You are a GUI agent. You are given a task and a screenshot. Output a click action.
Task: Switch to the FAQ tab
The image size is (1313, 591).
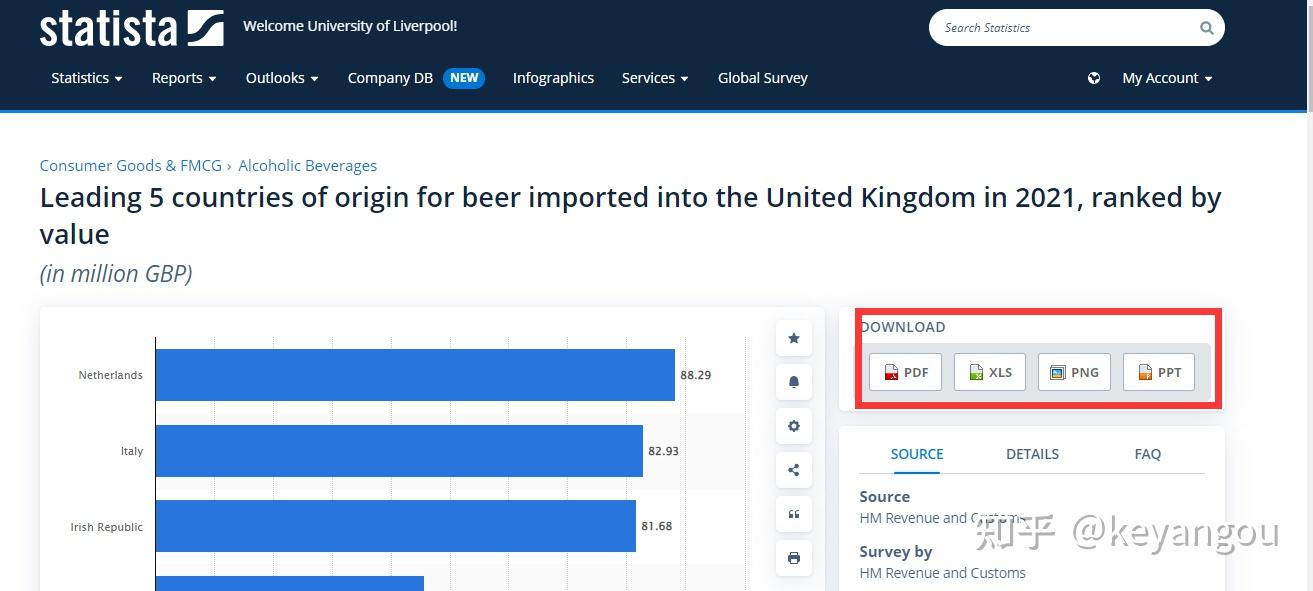[x=1147, y=454]
